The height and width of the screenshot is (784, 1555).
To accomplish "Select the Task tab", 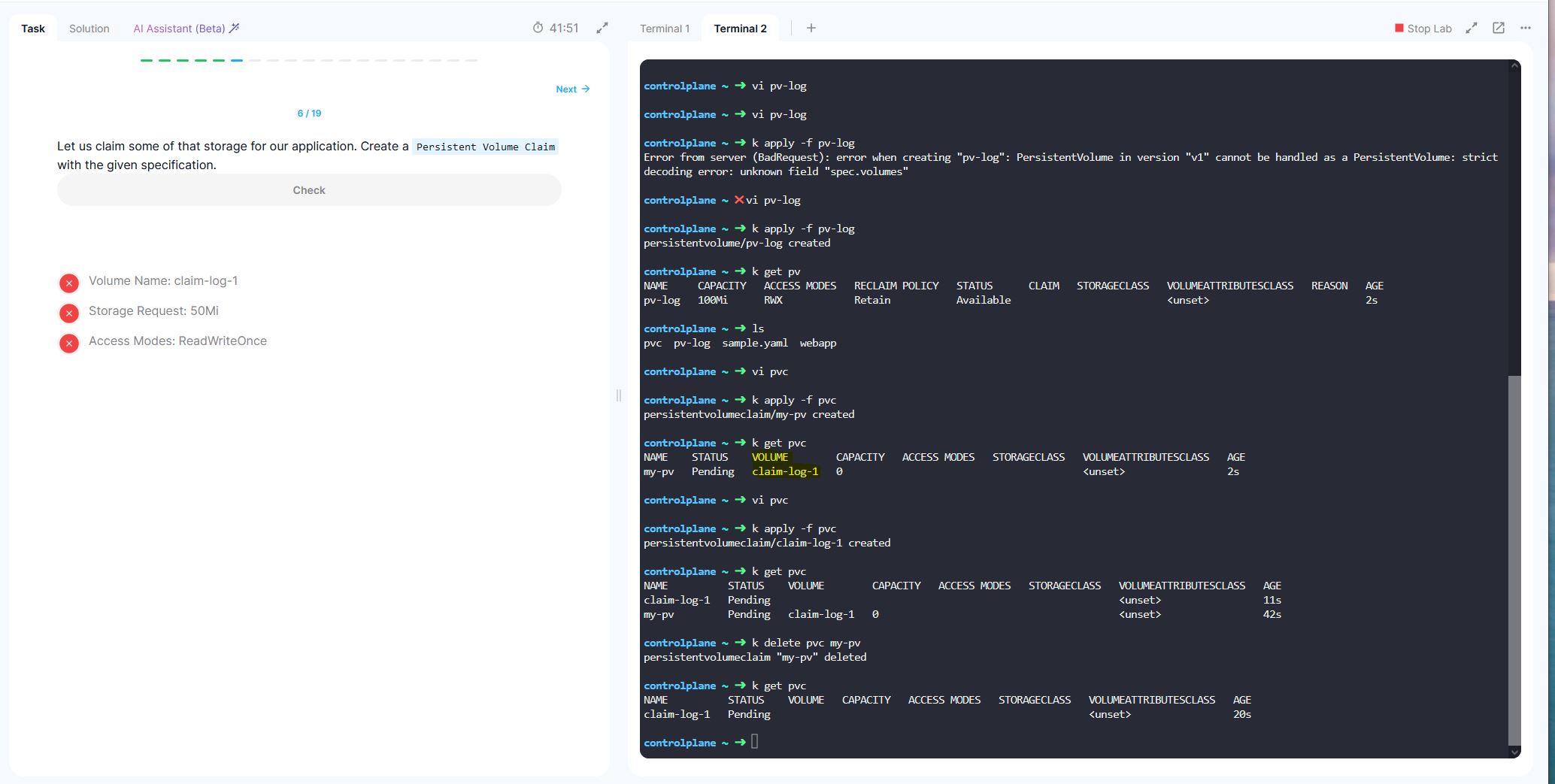I will [33, 29].
